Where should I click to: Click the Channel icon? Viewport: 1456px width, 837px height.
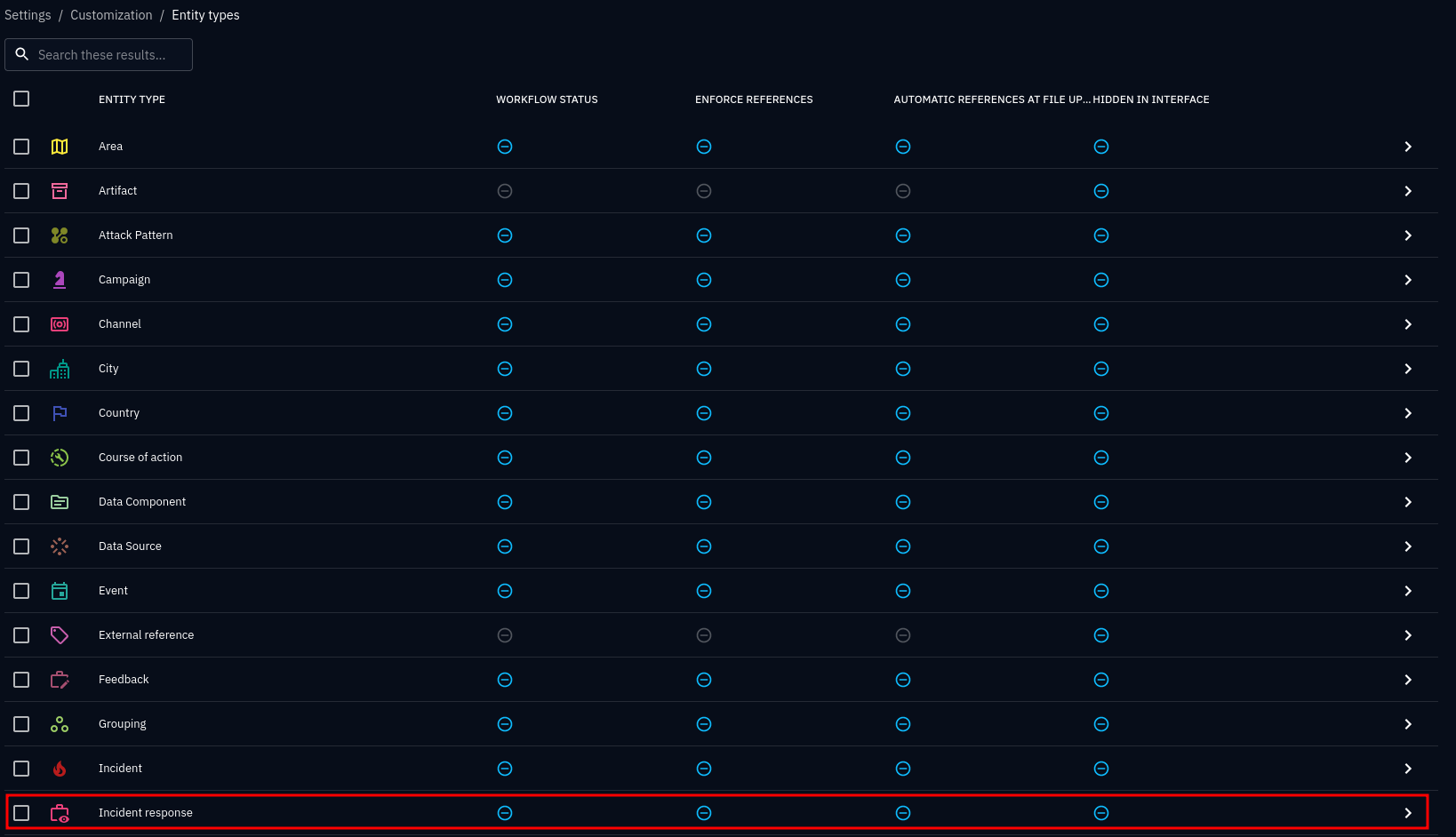[60, 324]
